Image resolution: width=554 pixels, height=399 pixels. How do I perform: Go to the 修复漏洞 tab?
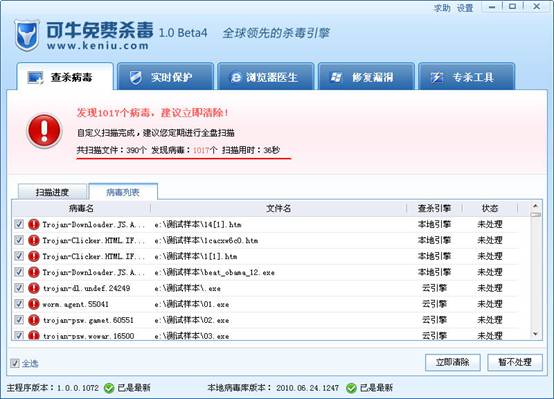[x=366, y=77]
